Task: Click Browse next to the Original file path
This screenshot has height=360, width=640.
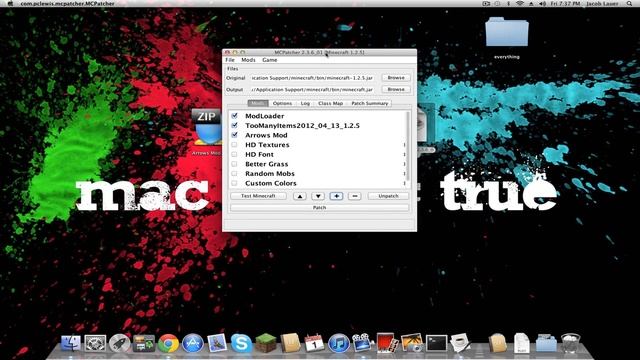Action: click(x=396, y=78)
